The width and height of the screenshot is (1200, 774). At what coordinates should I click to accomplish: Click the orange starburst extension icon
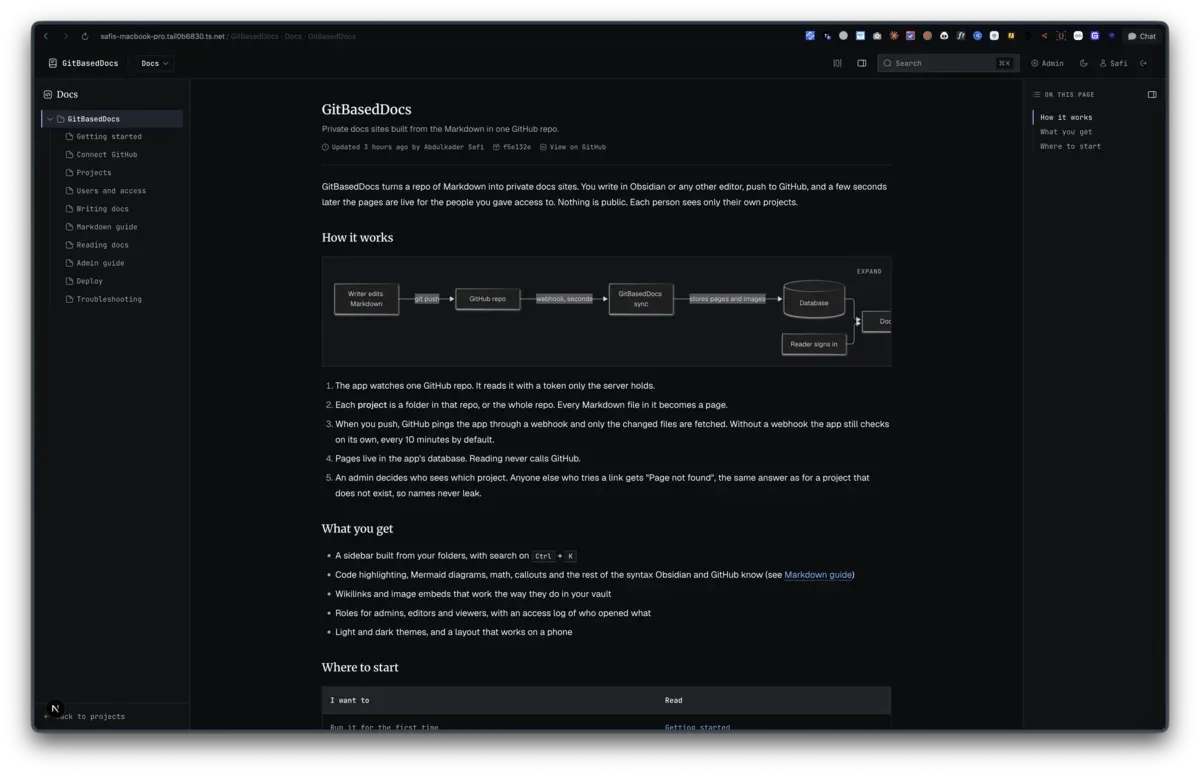point(893,36)
